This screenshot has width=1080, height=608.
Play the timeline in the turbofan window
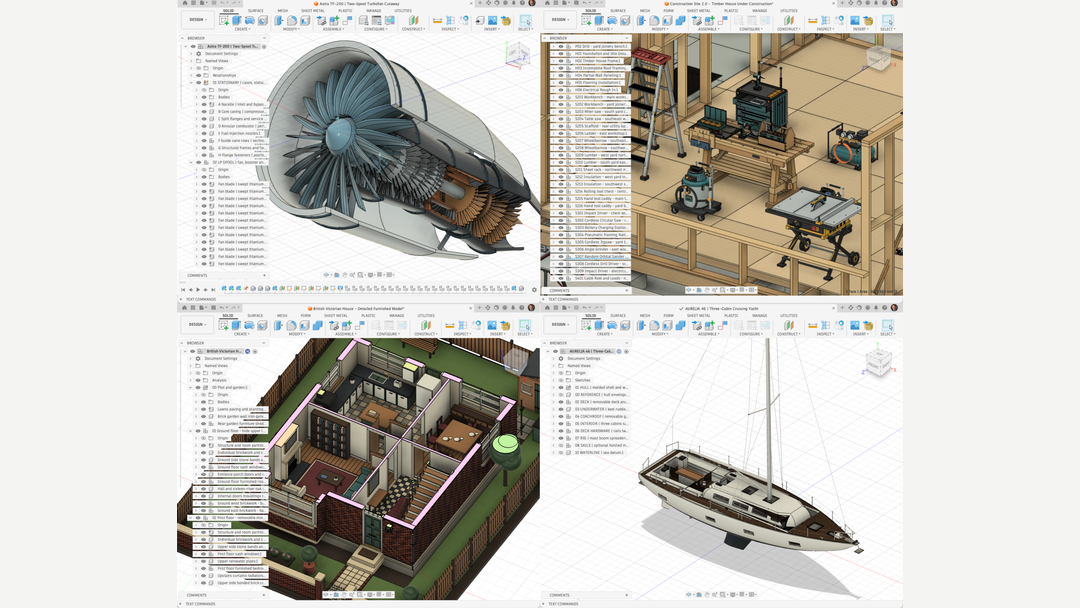(198, 289)
